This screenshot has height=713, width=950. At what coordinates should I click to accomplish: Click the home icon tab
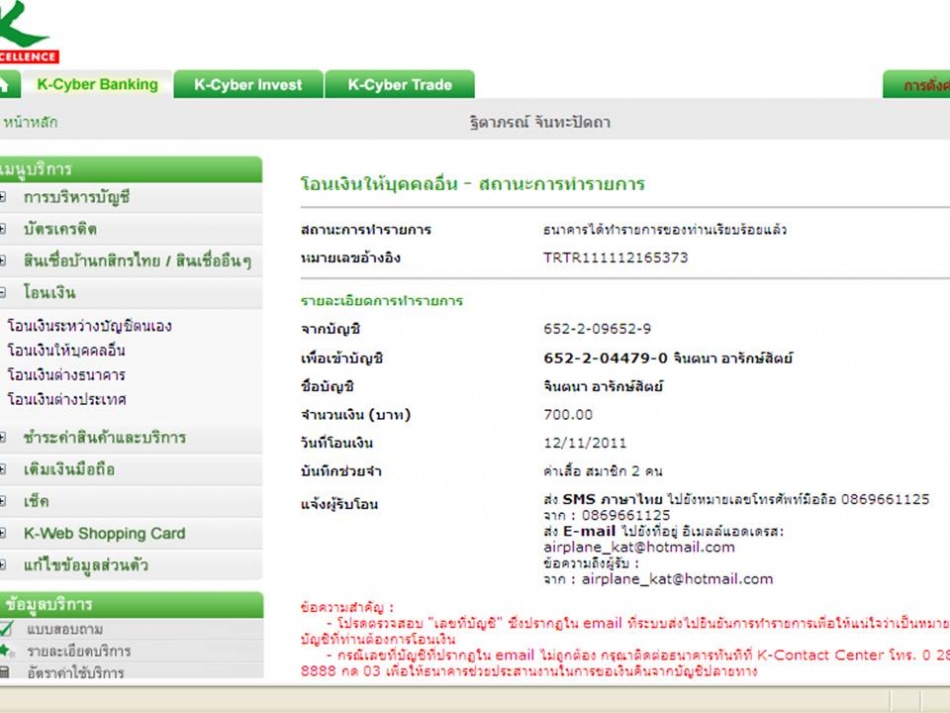6,85
